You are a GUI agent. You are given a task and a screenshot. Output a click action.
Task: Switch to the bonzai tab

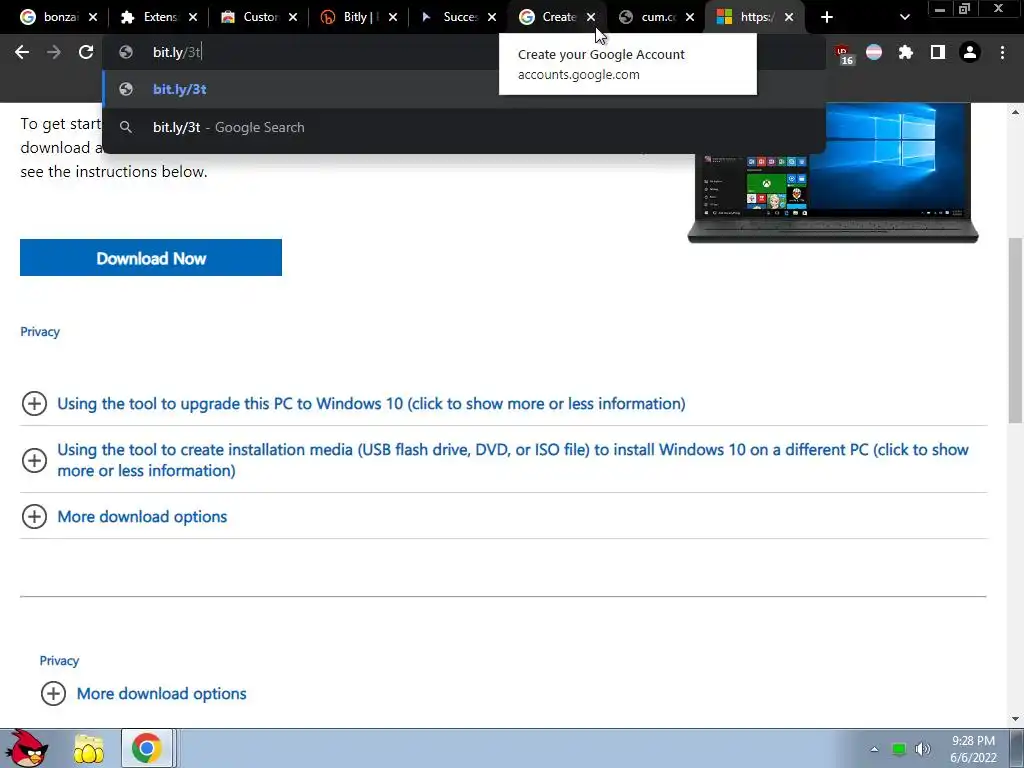point(51,17)
